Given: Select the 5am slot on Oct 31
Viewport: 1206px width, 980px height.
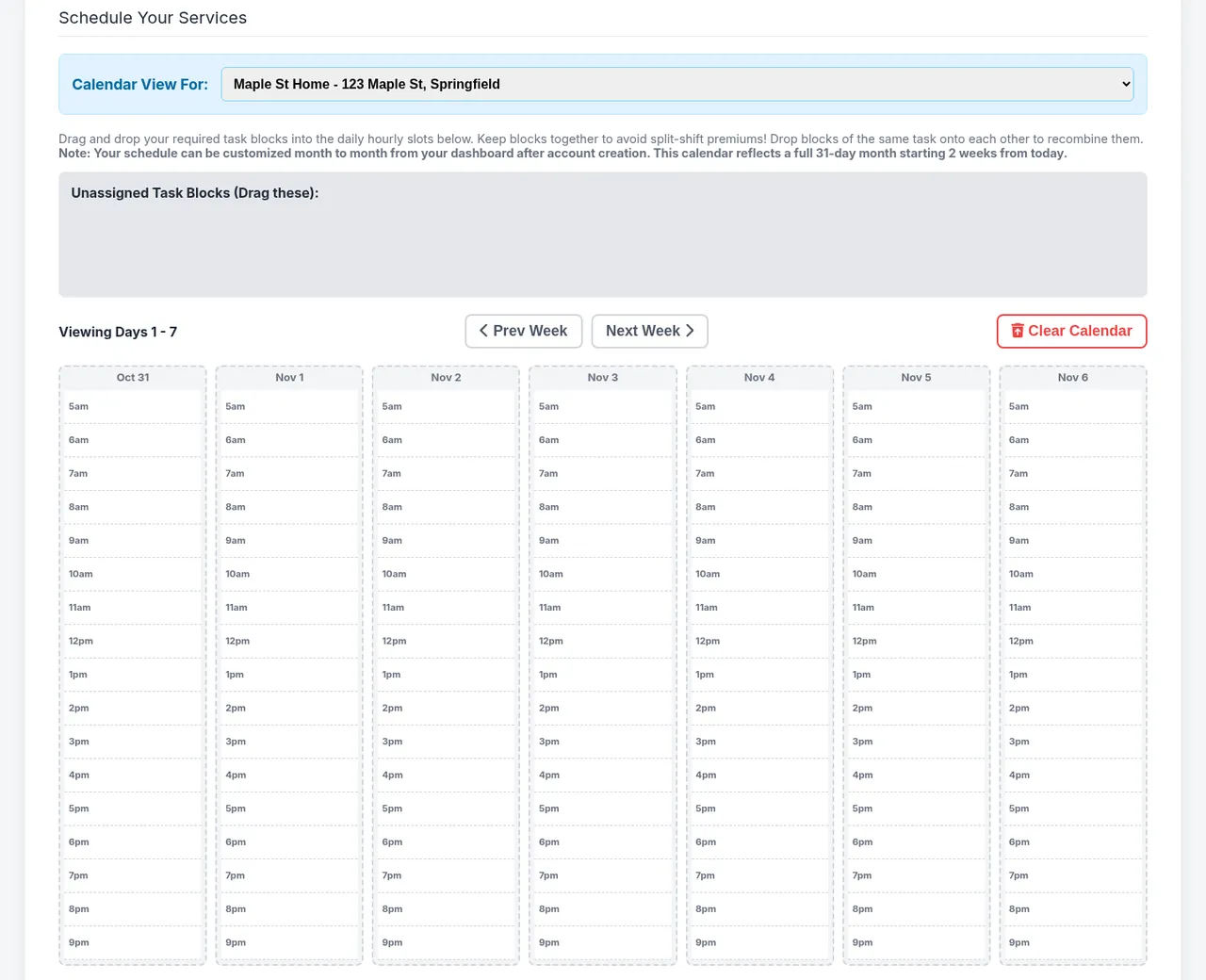Looking at the screenshot, I should point(133,406).
